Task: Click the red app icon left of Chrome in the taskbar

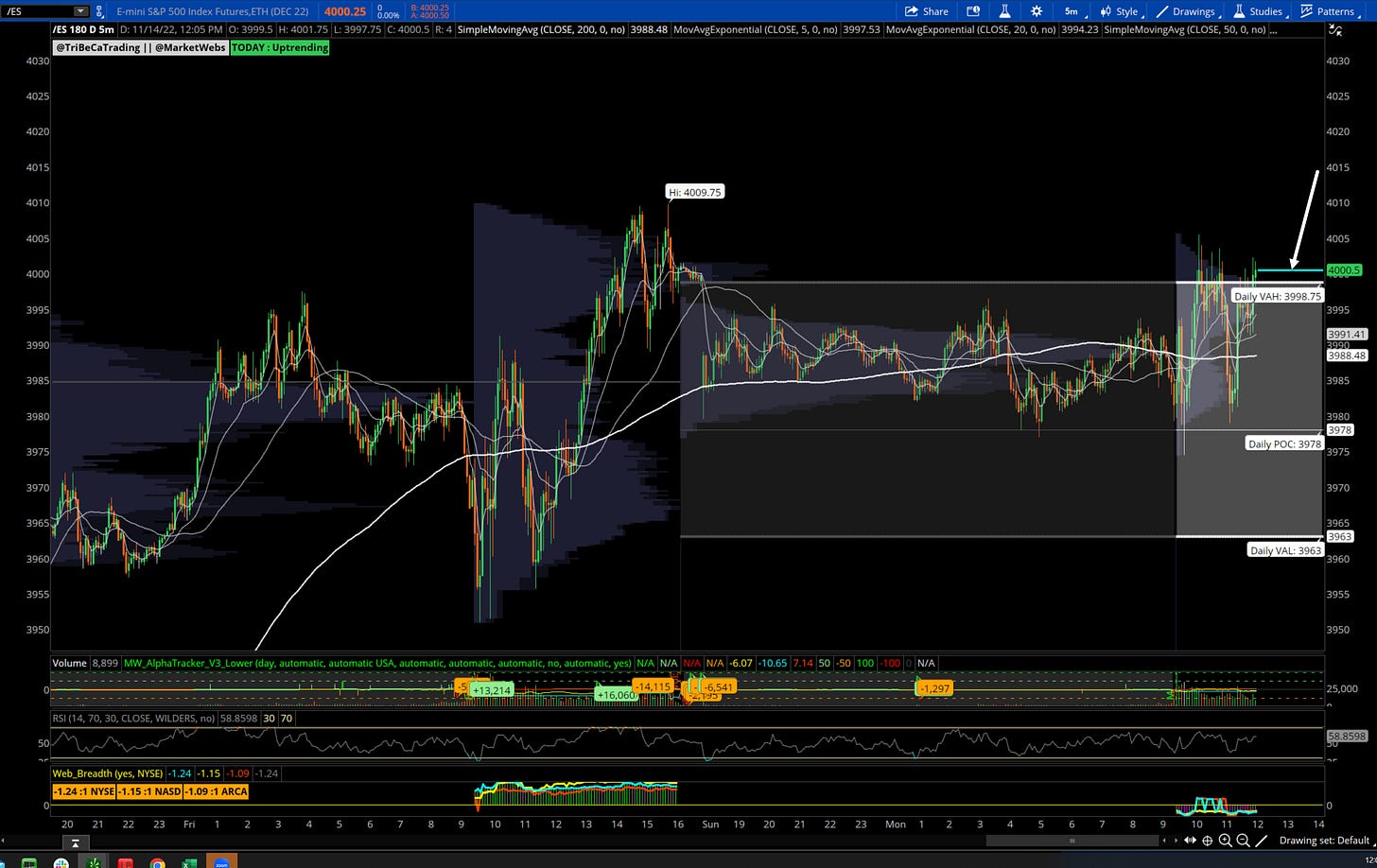Action: pyautogui.click(x=125, y=862)
